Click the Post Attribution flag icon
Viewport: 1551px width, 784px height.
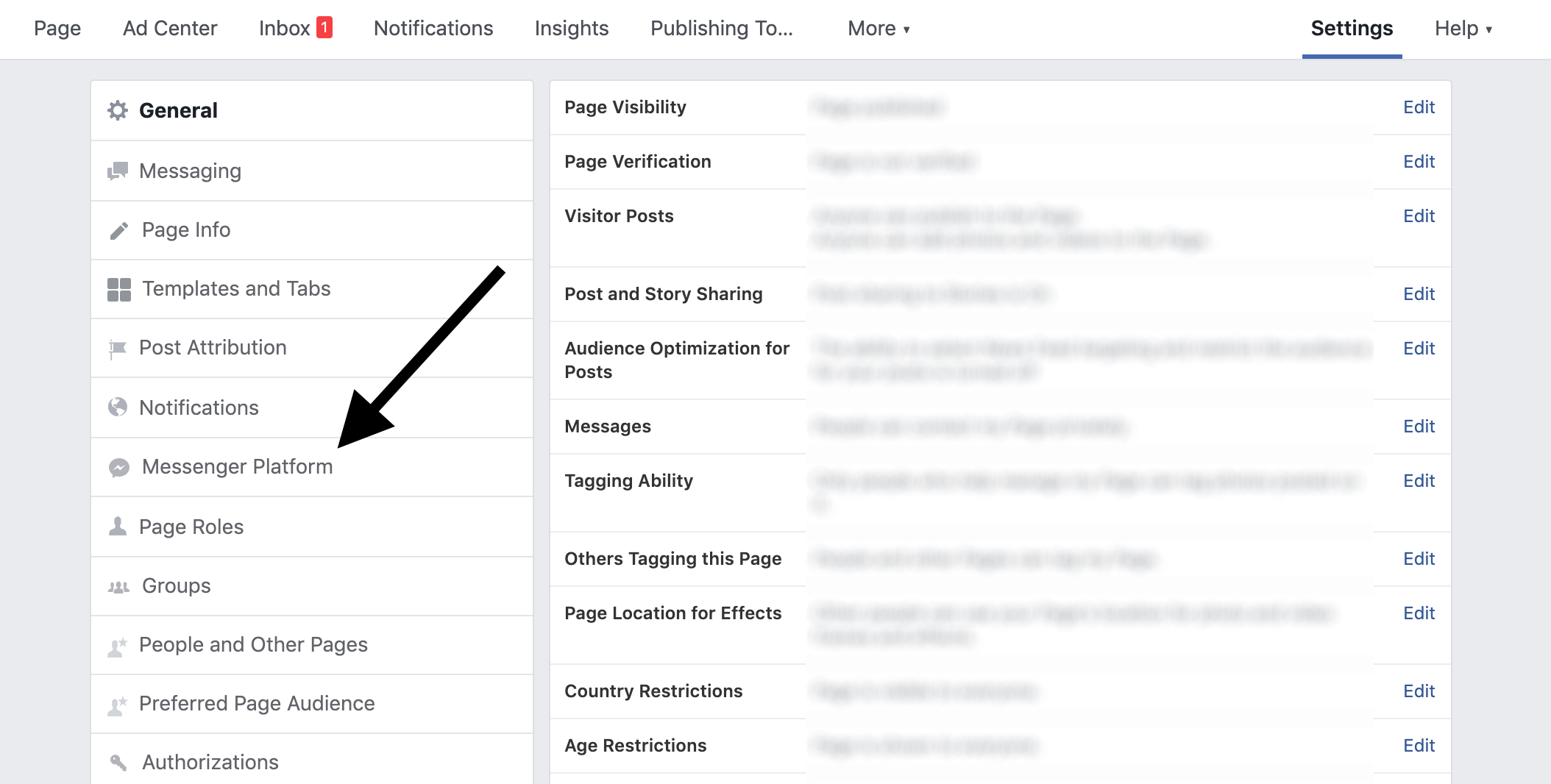(x=118, y=349)
